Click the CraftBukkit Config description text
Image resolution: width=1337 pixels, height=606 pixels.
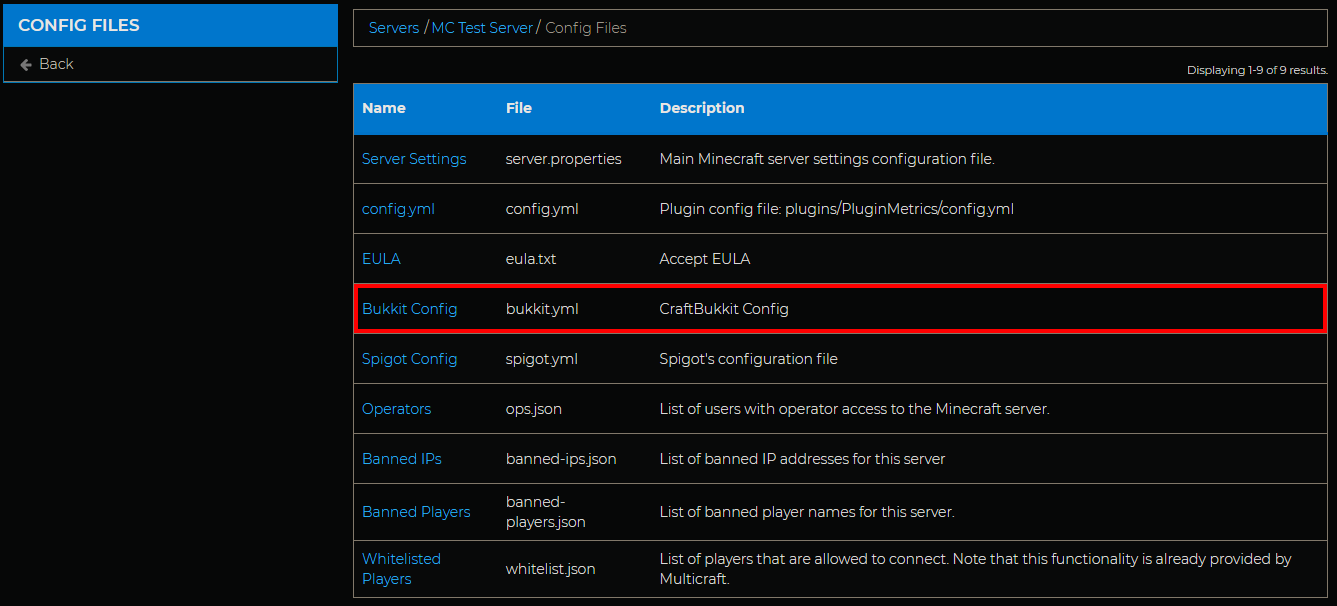click(x=723, y=309)
